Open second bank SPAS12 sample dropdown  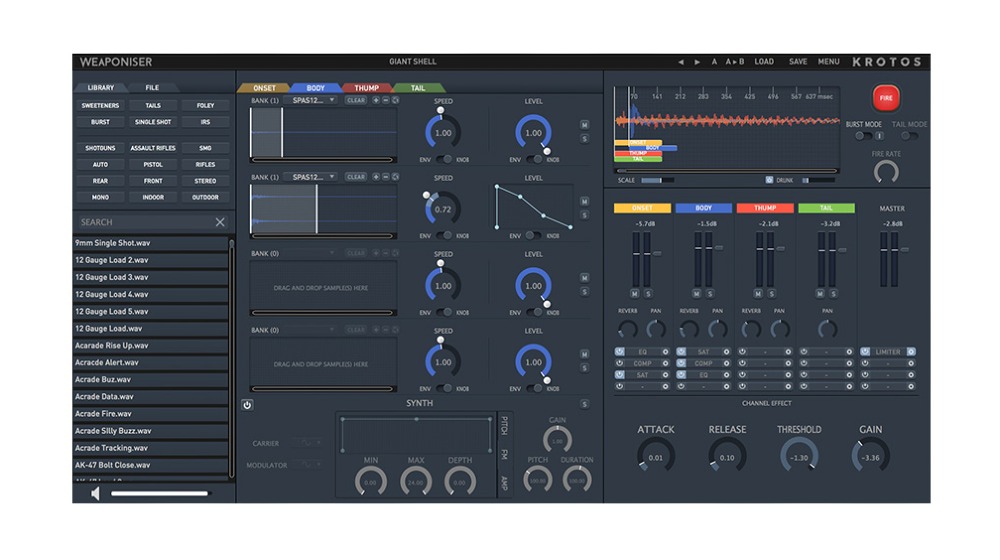(x=311, y=177)
